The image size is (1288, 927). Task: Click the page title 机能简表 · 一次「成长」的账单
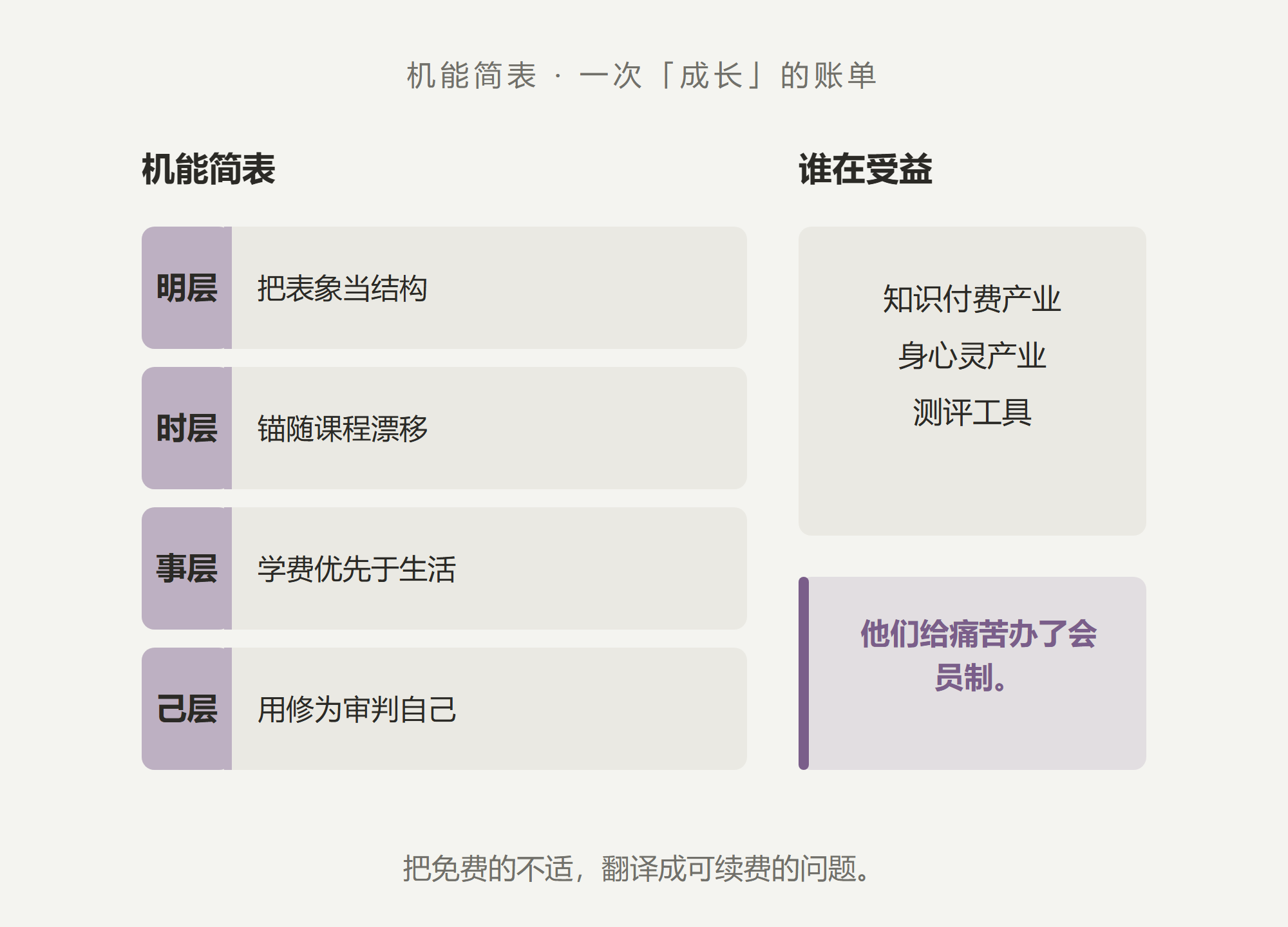click(x=641, y=76)
